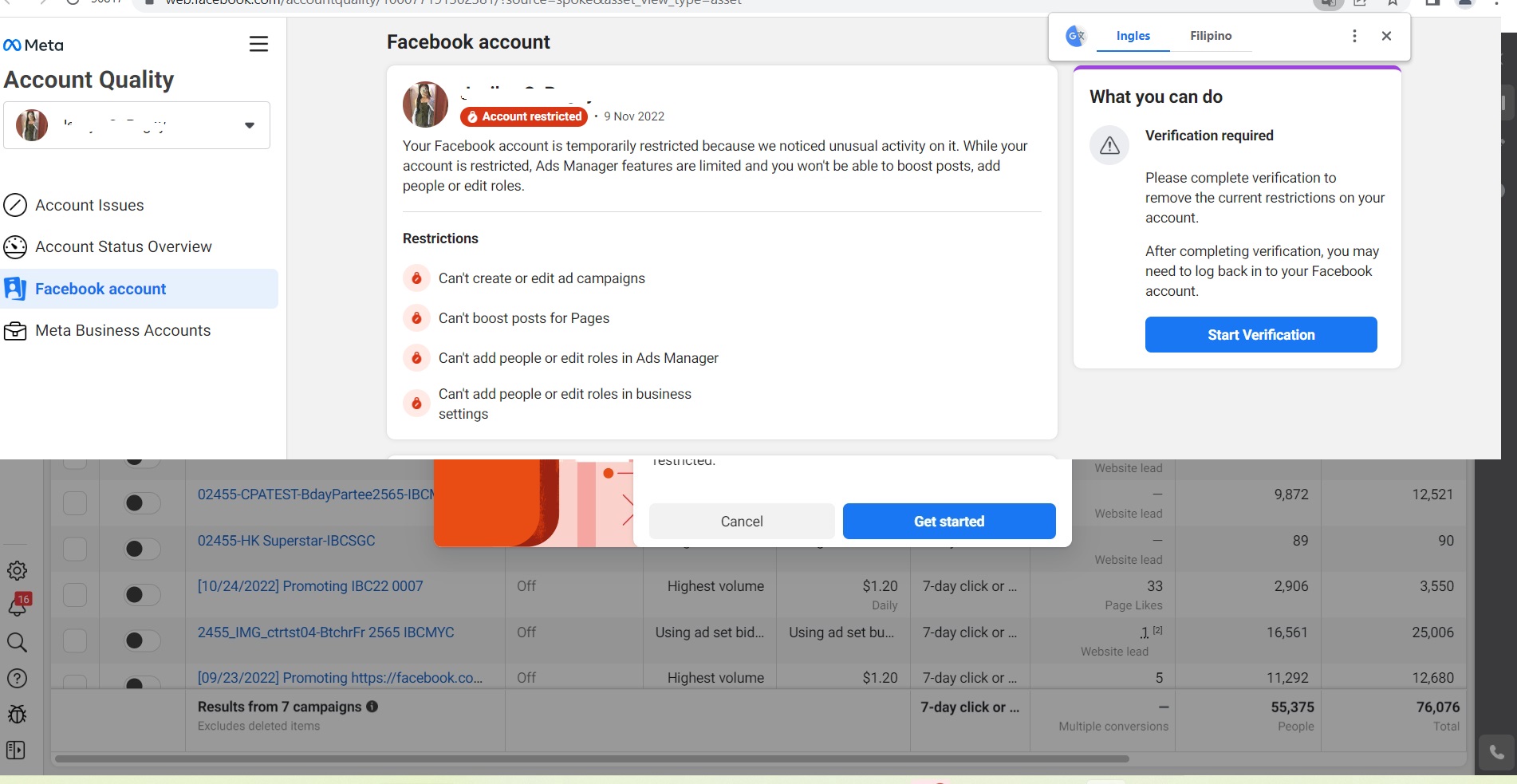The height and width of the screenshot is (784, 1517).
Task: Click impressions value 12,521
Action: pyautogui.click(x=1432, y=494)
